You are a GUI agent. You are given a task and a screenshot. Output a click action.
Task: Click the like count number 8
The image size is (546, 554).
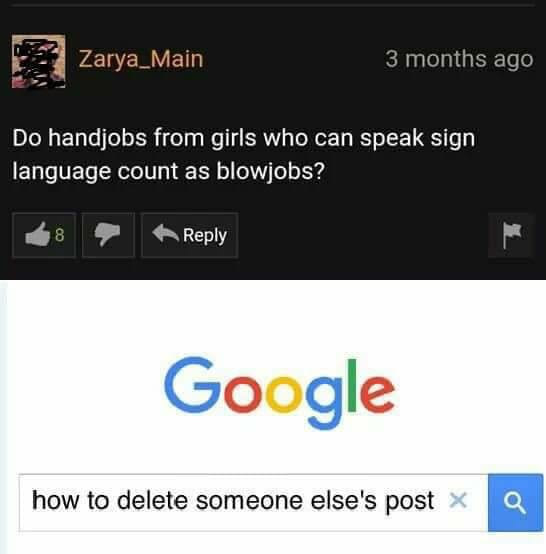point(59,235)
